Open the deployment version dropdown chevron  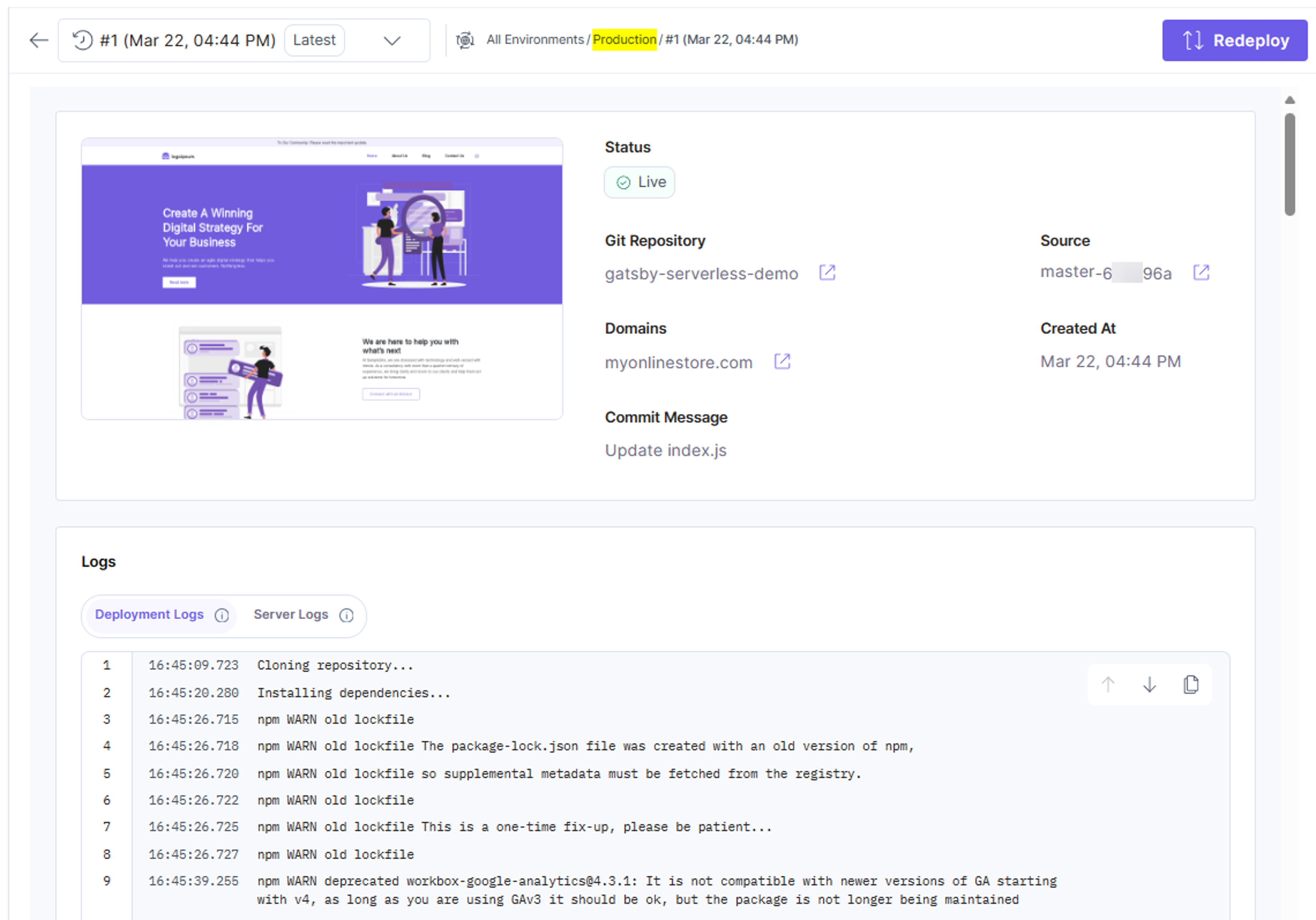pos(392,41)
